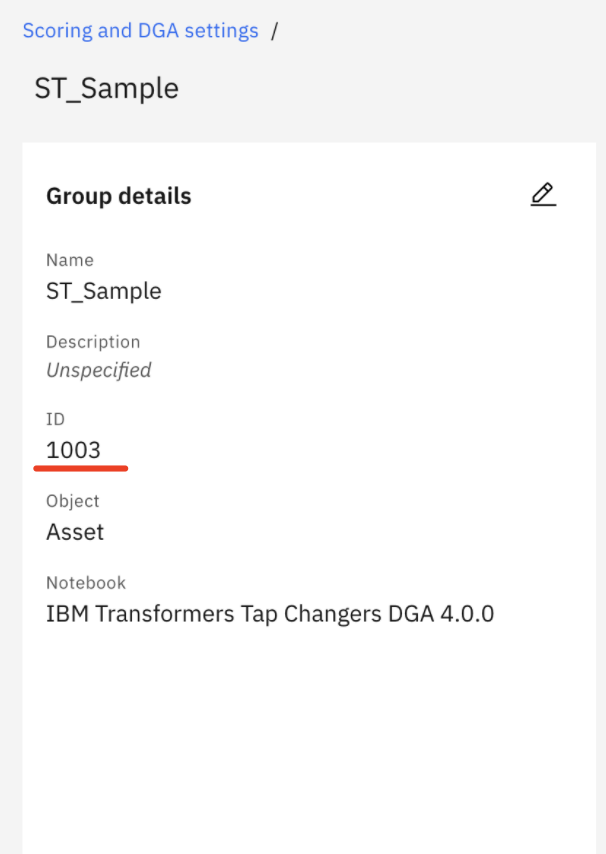This screenshot has height=854, width=606.
Task: Select the Group details heading
Action: [119, 196]
